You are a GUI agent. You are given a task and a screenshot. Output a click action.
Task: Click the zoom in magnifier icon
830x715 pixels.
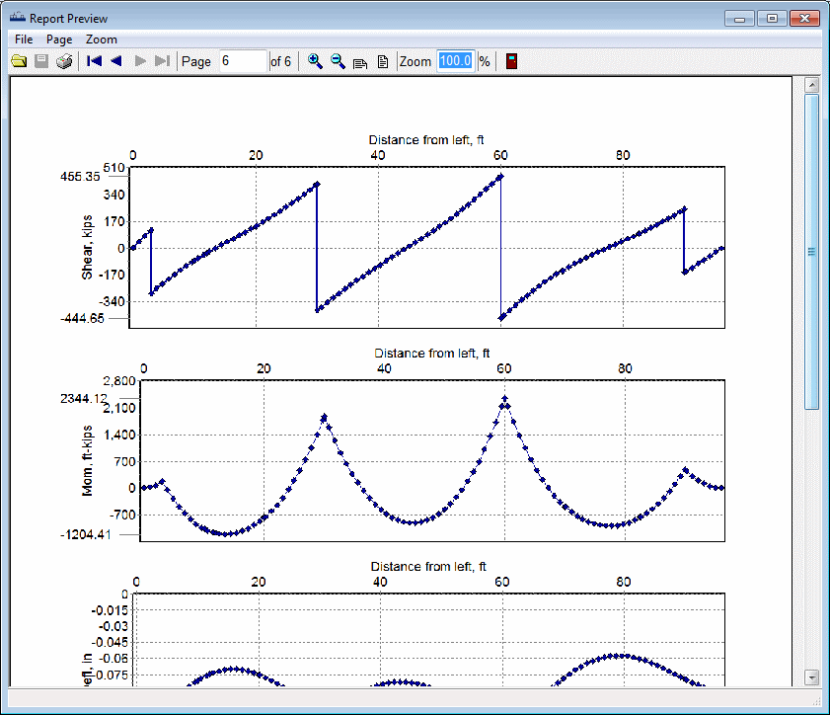pyautogui.click(x=315, y=61)
